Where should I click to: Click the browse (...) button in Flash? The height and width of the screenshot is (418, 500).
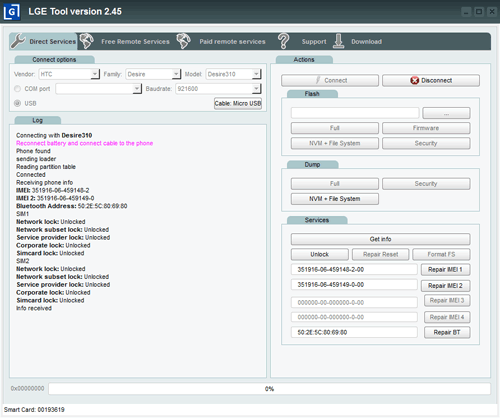click(446, 113)
